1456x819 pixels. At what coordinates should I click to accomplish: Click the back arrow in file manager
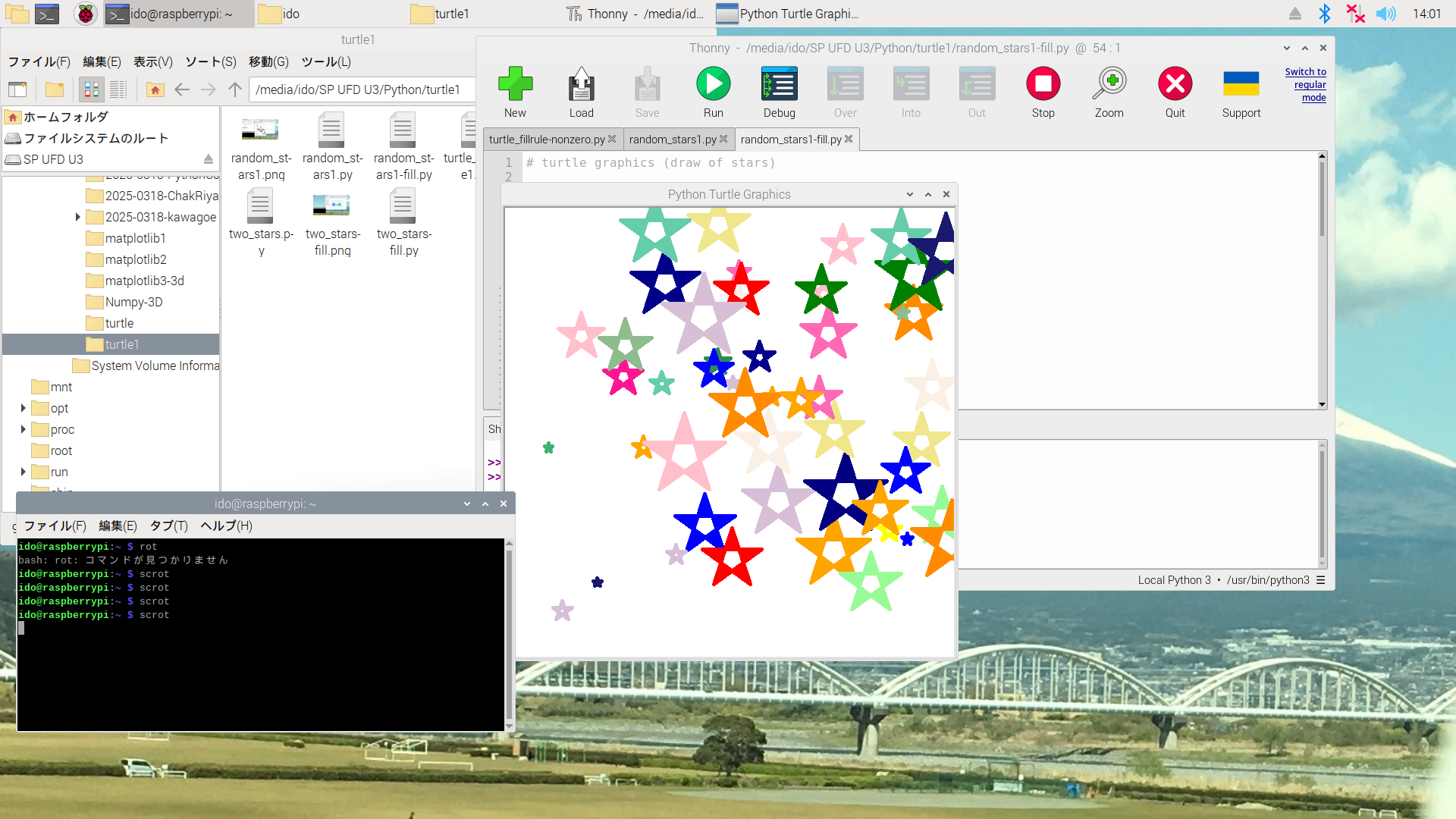[x=182, y=89]
